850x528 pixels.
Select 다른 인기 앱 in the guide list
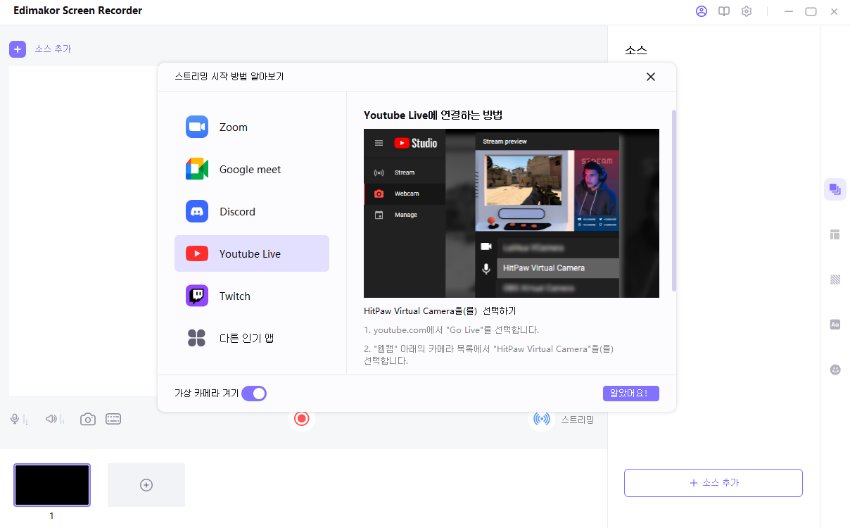(252, 338)
